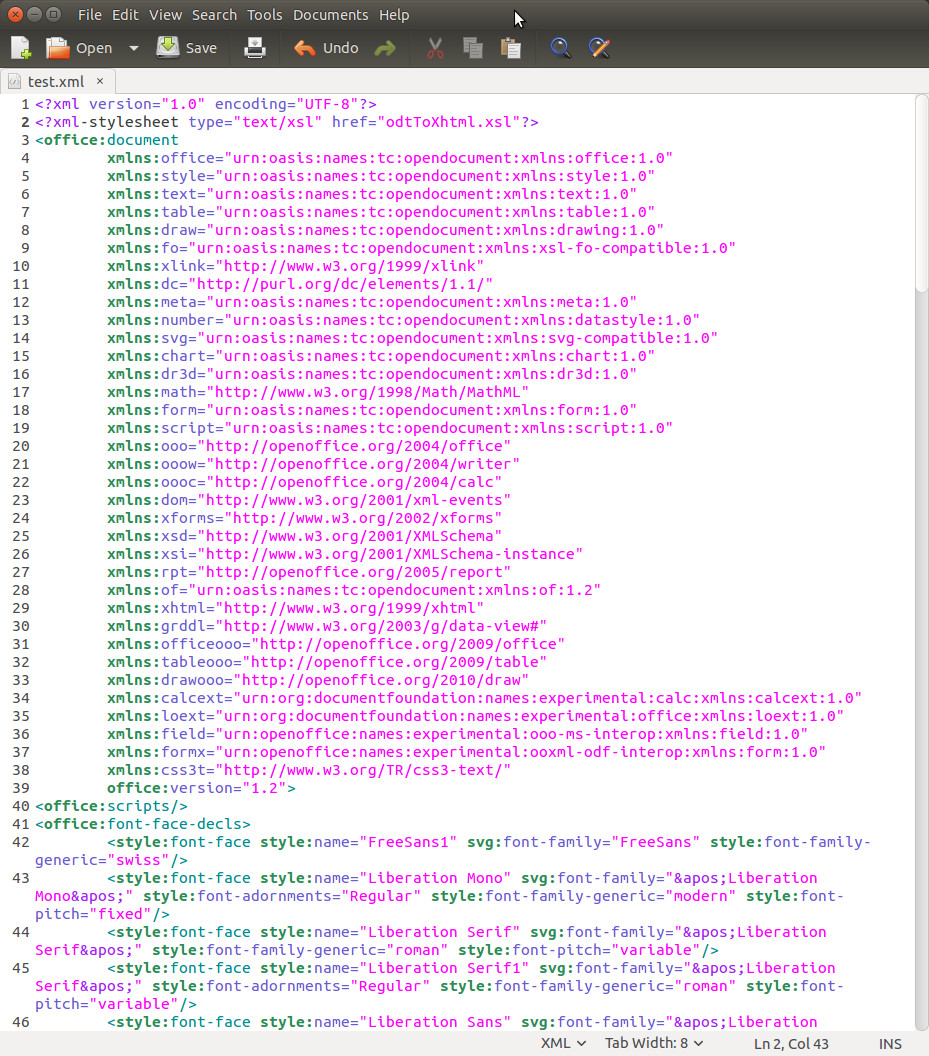The image size is (929, 1056).
Task: Click 'encoding="UTF-8"' on line 1
Action: click(286, 104)
